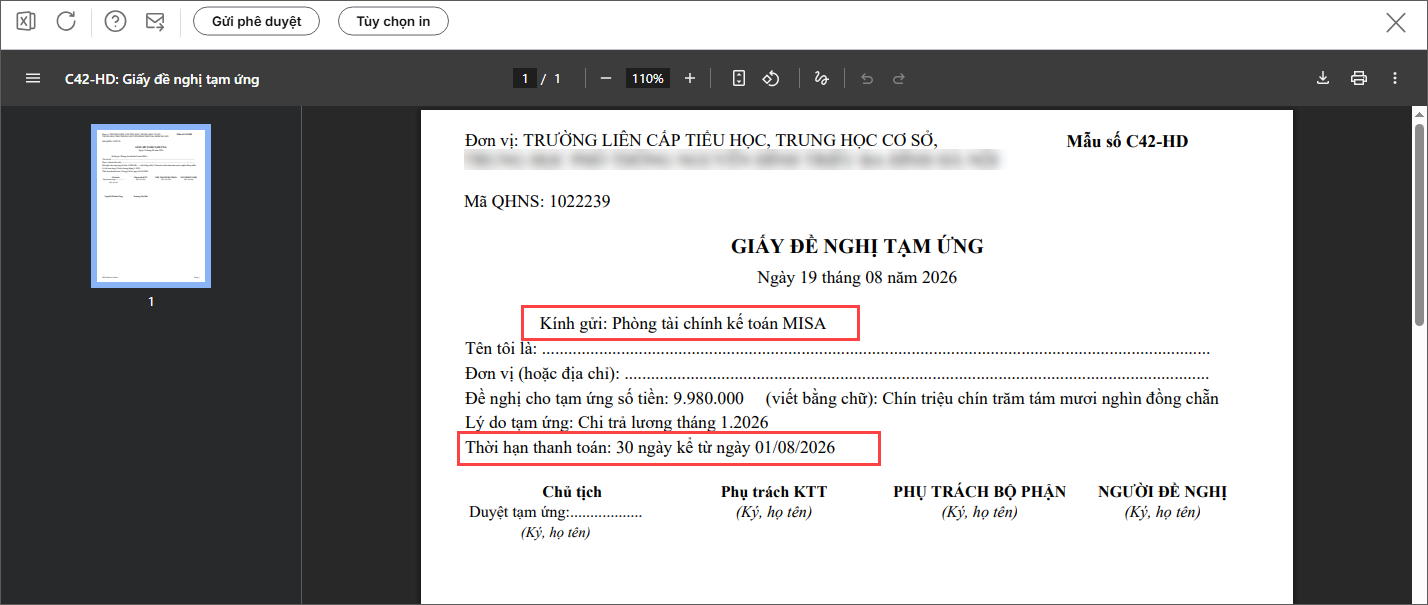Screen dimensions: 1428x605
Task: Click the Mã QHNS: 1022239 line
Action: 537,202
